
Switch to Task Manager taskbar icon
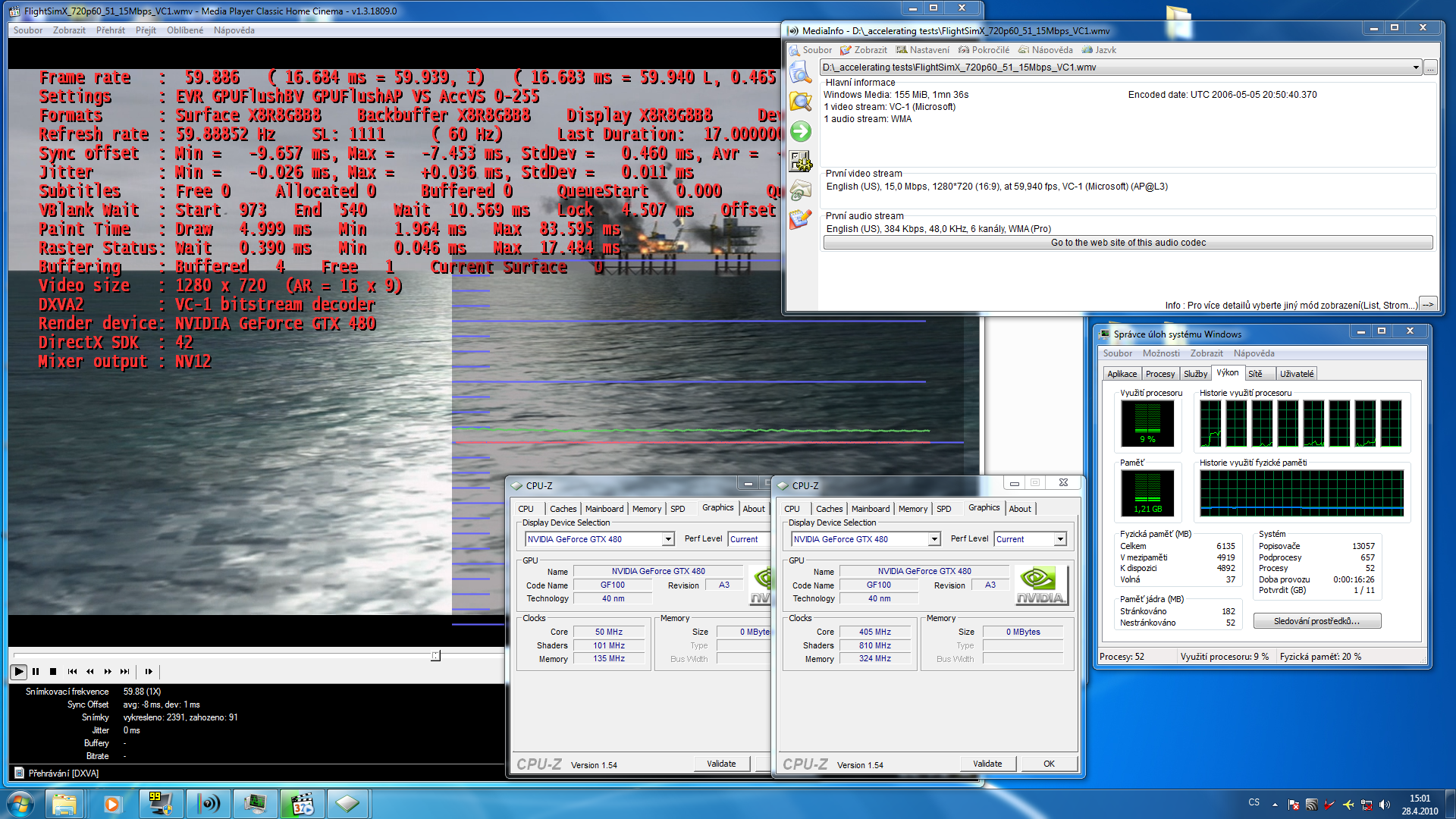coord(255,804)
